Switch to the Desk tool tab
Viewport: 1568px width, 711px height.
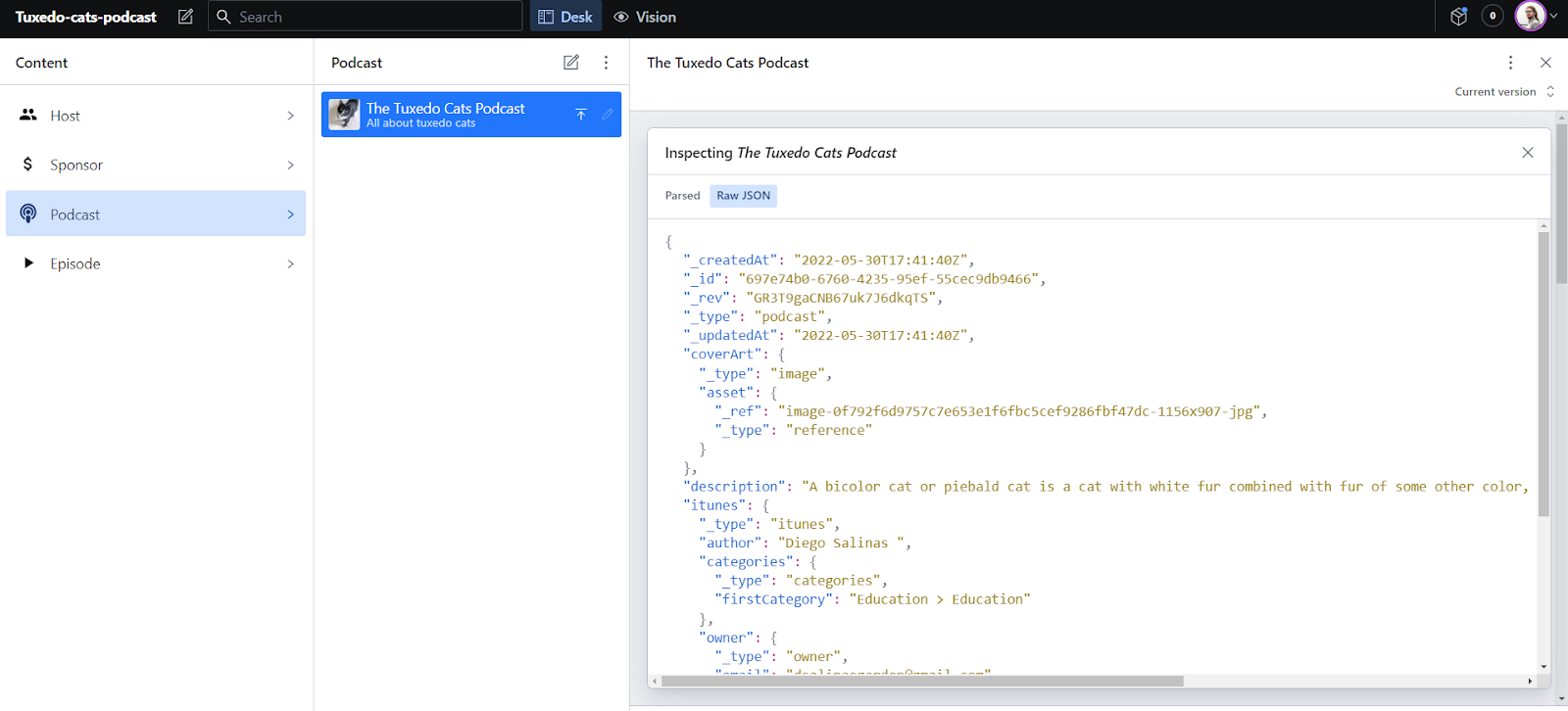click(x=565, y=17)
